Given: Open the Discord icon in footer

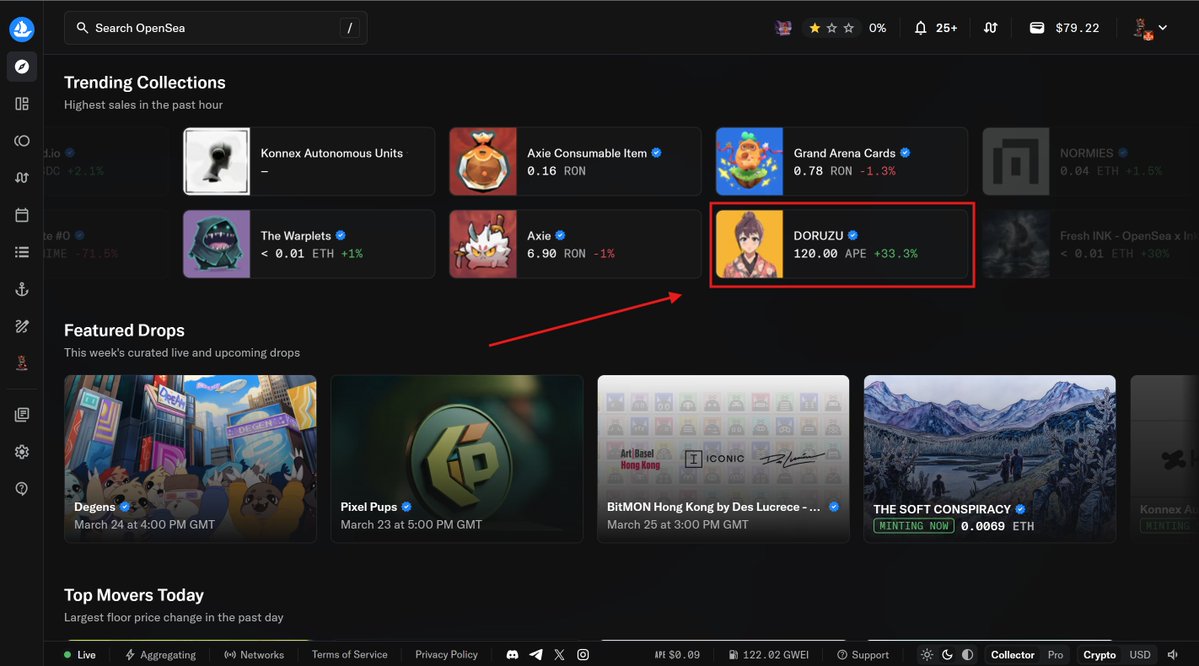Looking at the screenshot, I should [512, 655].
